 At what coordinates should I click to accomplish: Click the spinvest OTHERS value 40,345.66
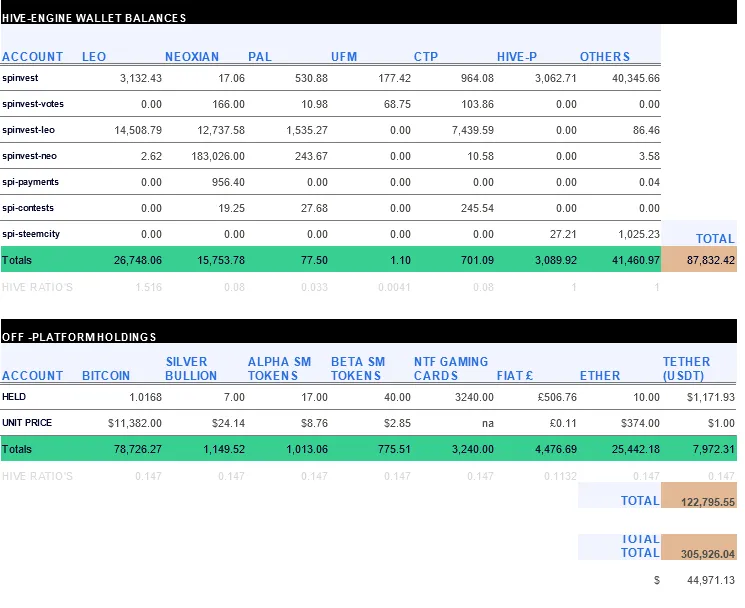click(636, 78)
